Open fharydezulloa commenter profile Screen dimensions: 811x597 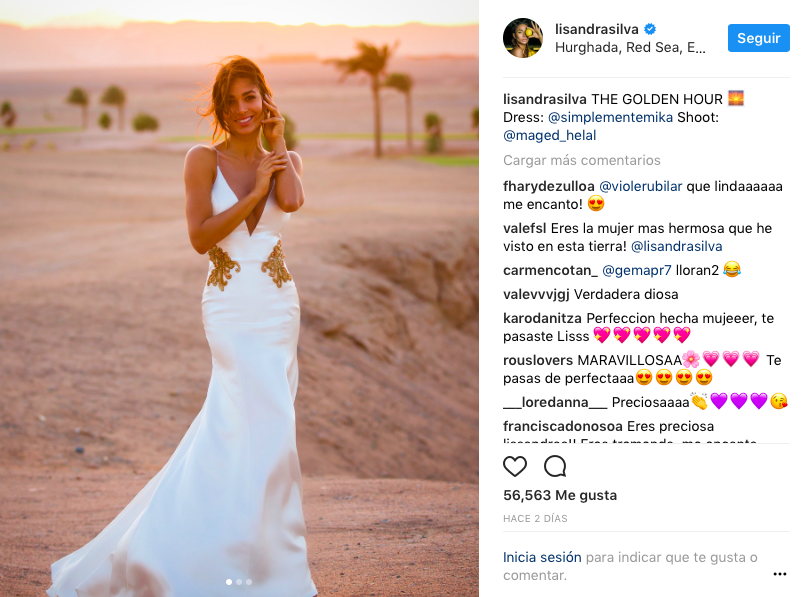click(548, 186)
